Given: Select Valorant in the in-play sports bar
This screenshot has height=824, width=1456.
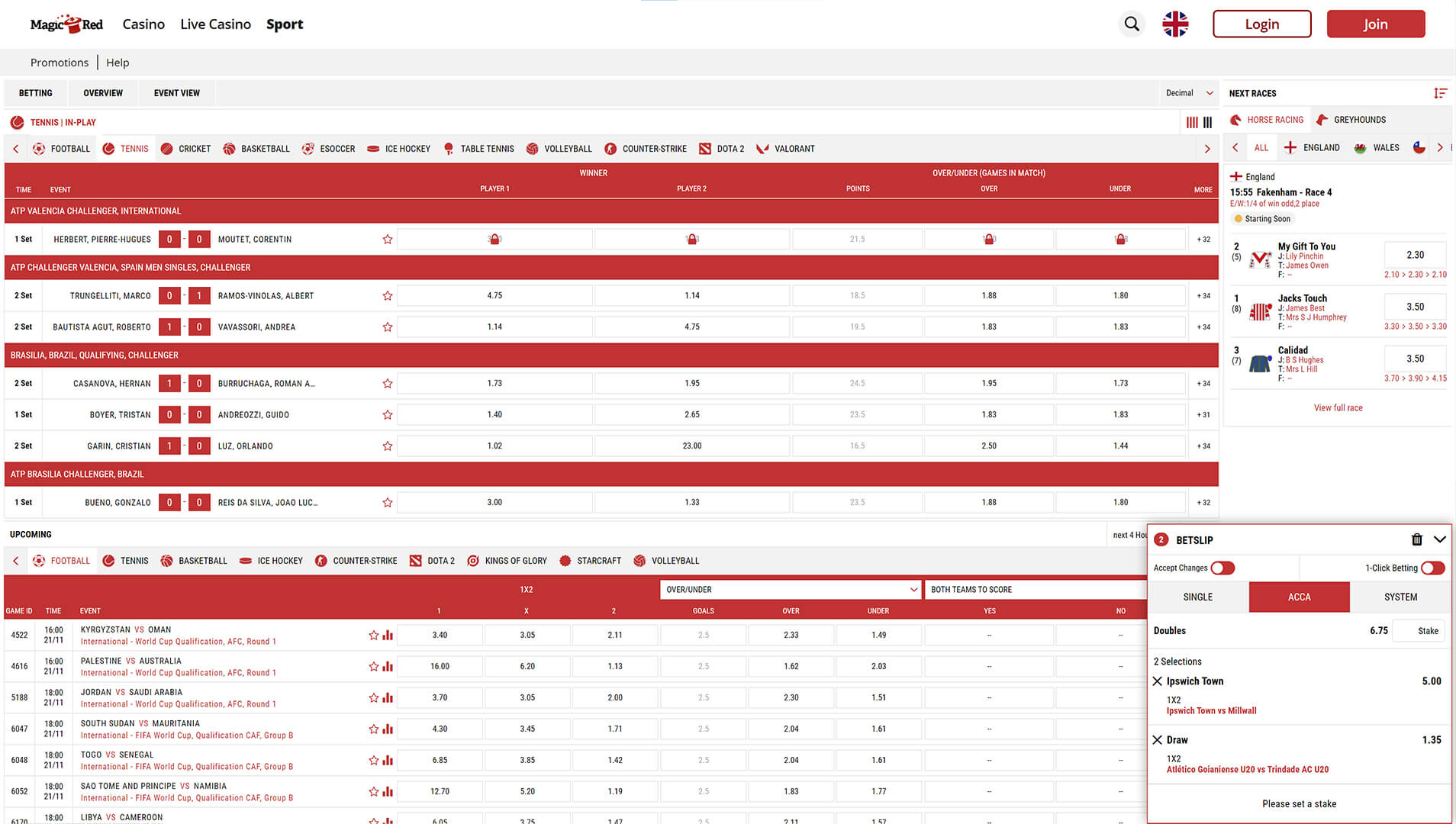Looking at the screenshot, I should (786, 149).
